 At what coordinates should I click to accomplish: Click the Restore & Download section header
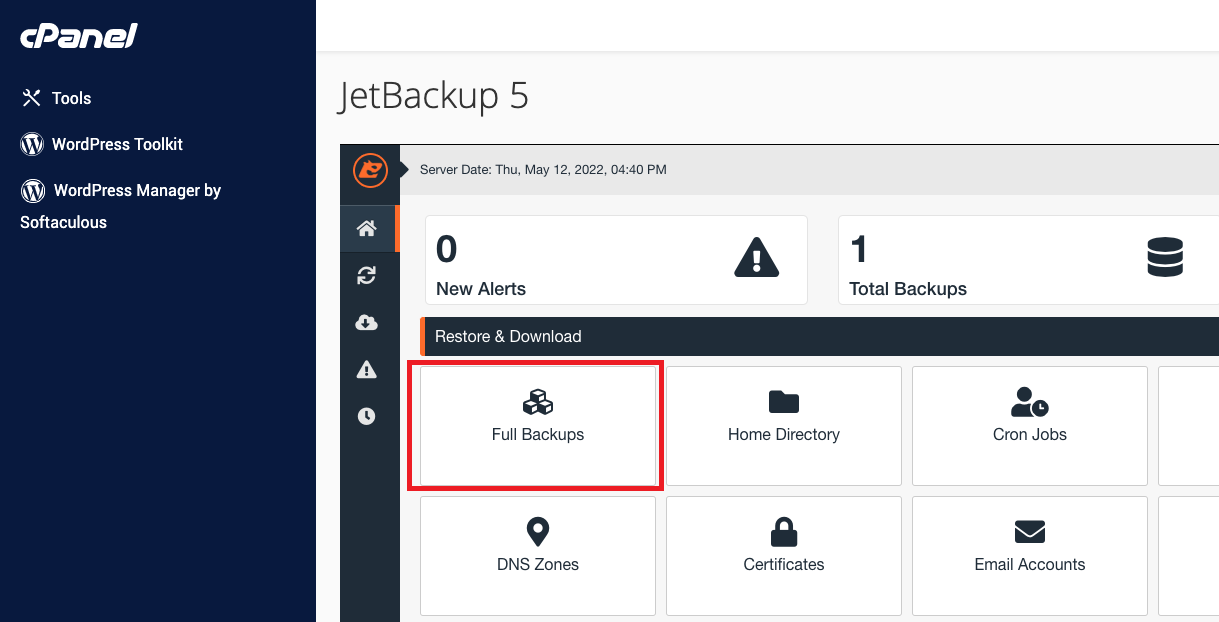coord(820,336)
